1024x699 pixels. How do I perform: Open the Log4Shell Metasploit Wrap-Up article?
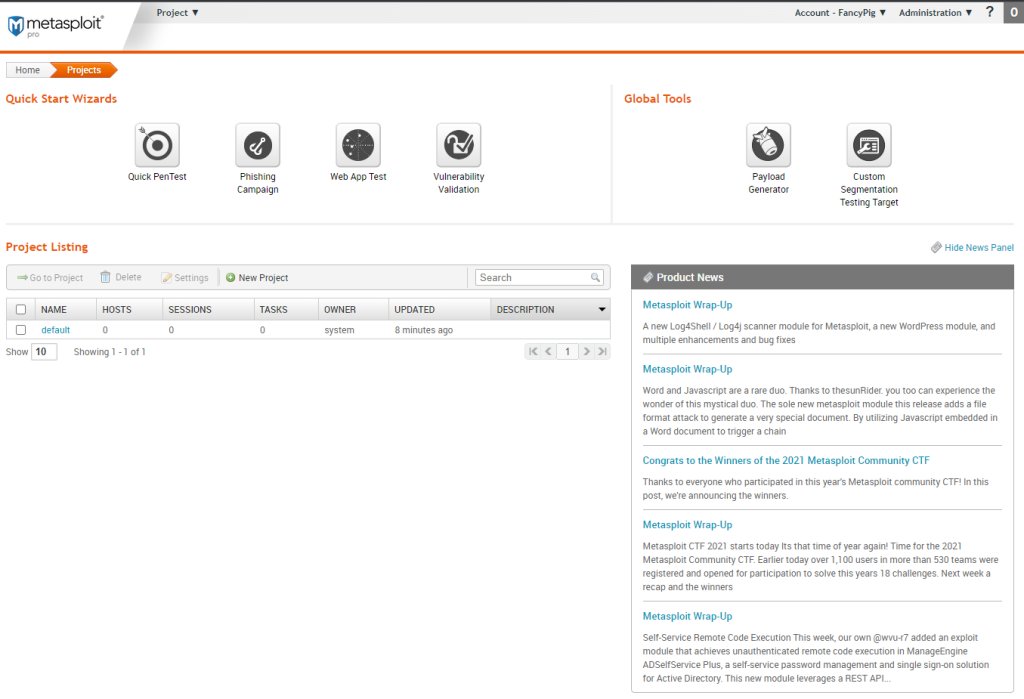[x=687, y=305]
